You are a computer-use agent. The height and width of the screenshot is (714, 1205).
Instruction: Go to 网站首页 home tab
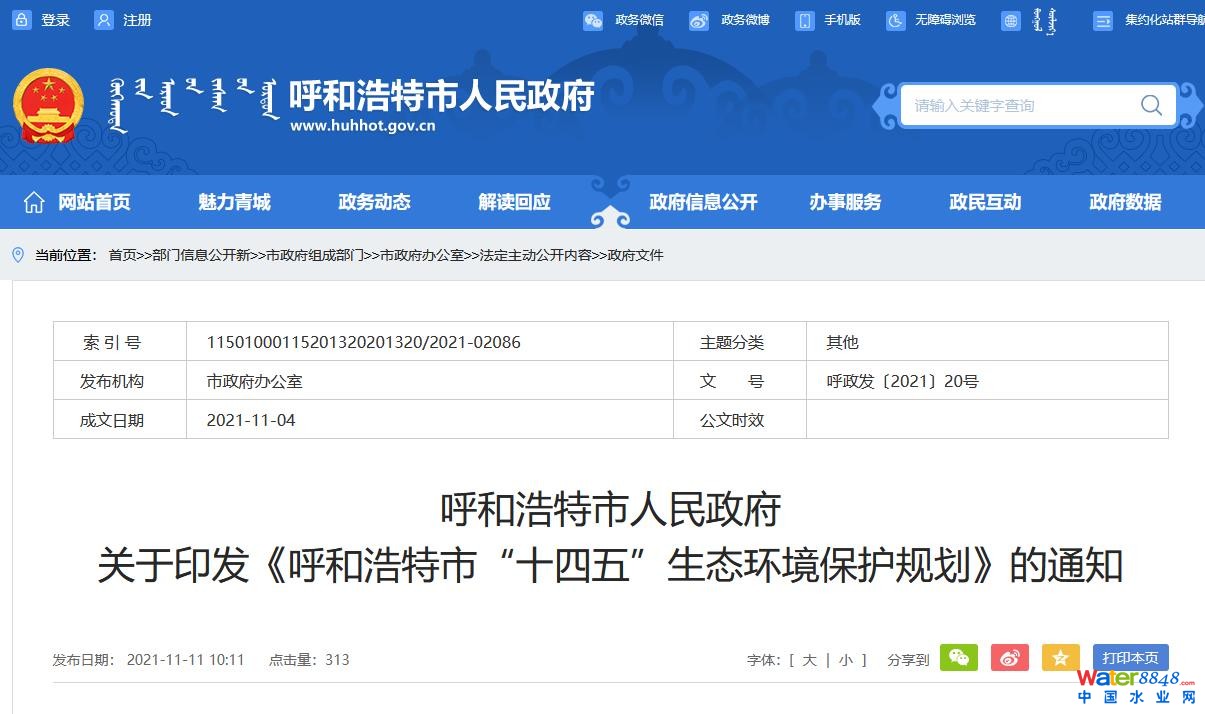[x=78, y=202]
